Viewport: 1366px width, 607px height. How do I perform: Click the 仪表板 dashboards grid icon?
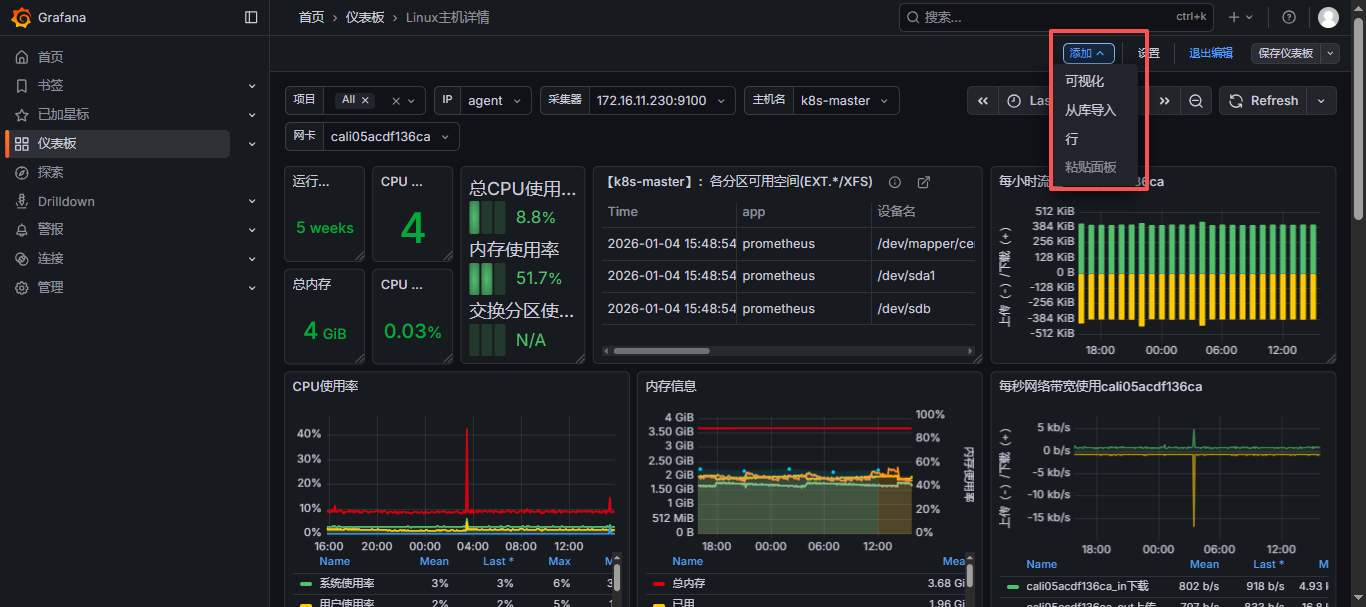pos(22,143)
